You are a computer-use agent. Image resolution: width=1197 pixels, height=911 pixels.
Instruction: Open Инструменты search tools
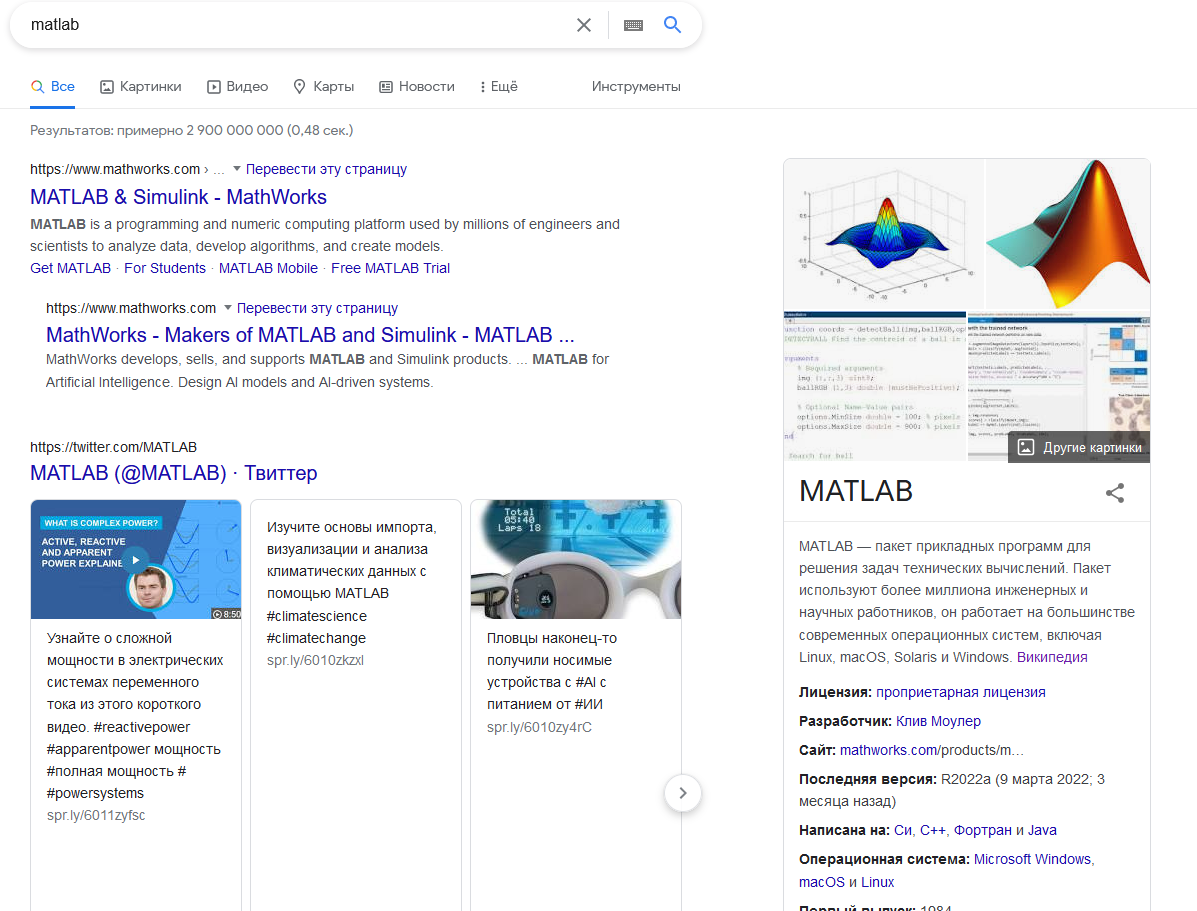[x=636, y=87]
